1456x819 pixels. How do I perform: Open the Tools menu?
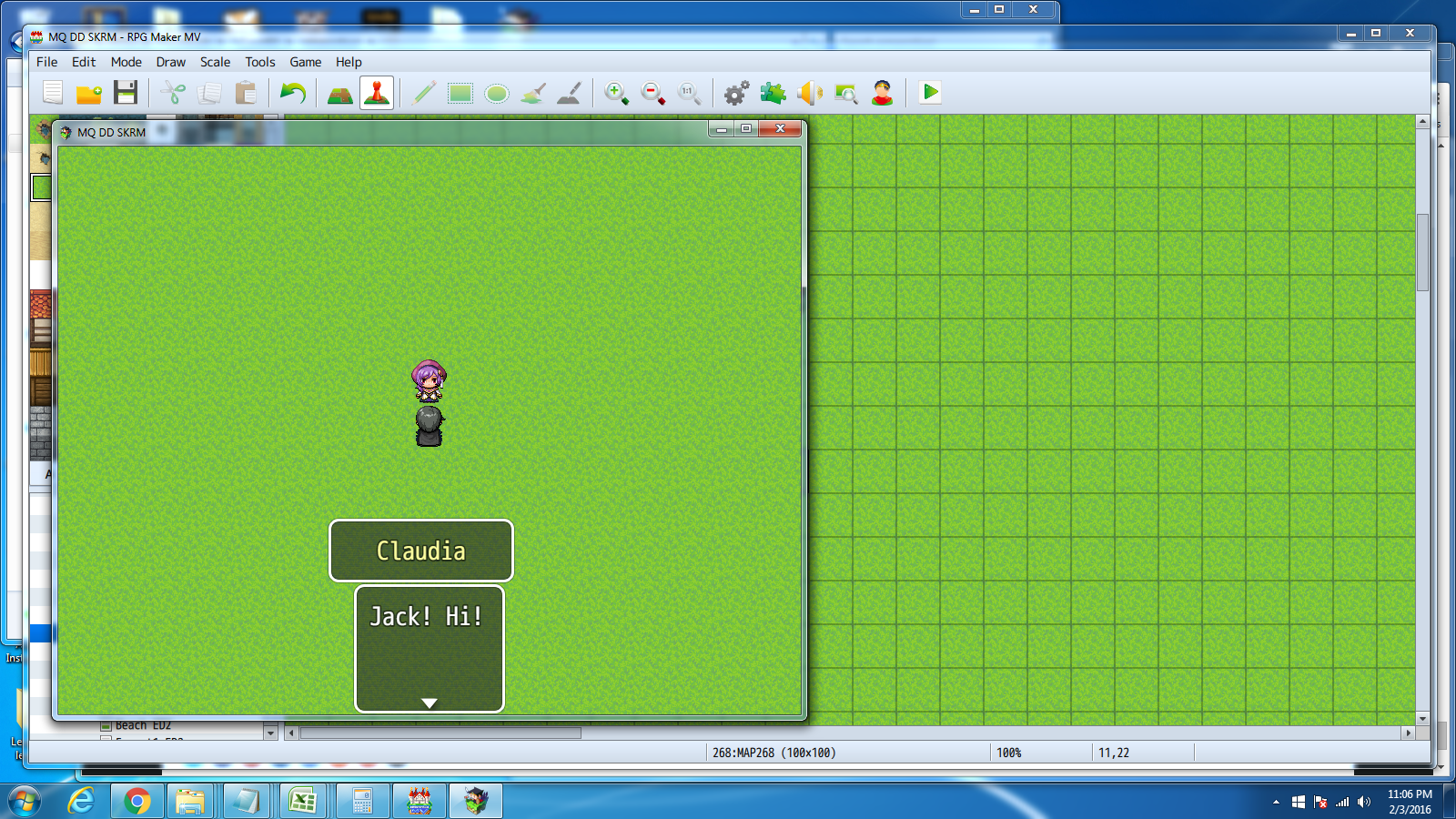click(259, 62)
